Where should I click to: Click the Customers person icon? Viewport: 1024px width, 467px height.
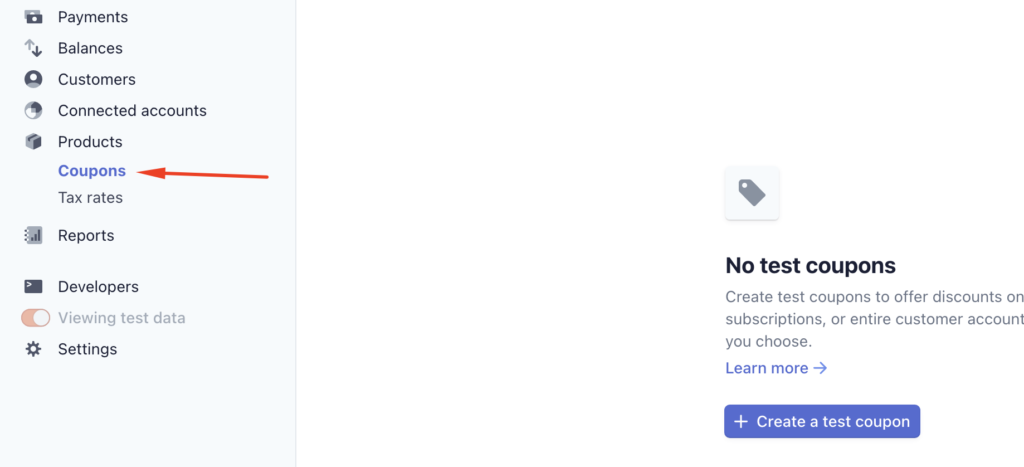coord(34,79)
